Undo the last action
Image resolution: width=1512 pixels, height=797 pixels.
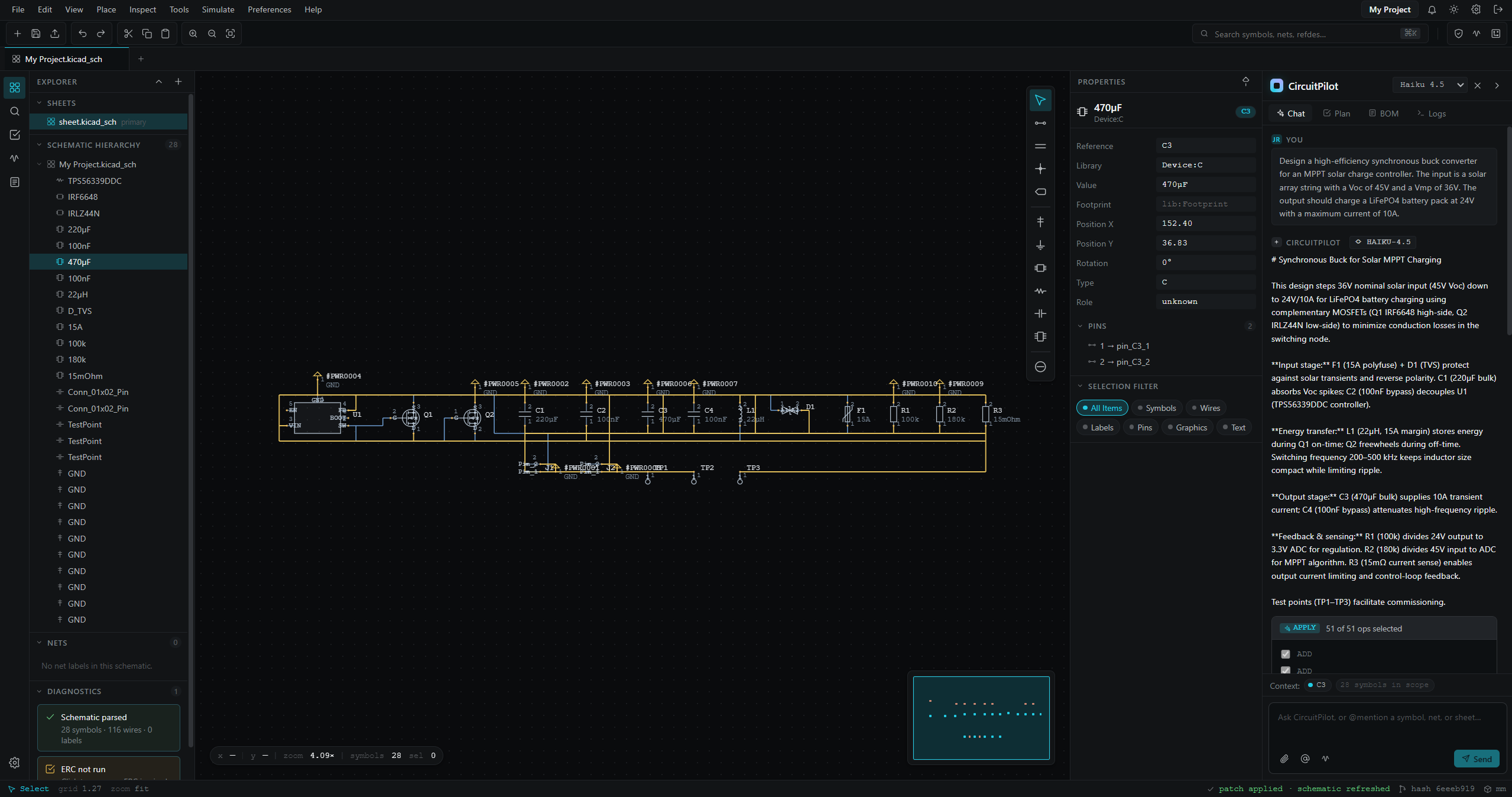tap(83, 34)
